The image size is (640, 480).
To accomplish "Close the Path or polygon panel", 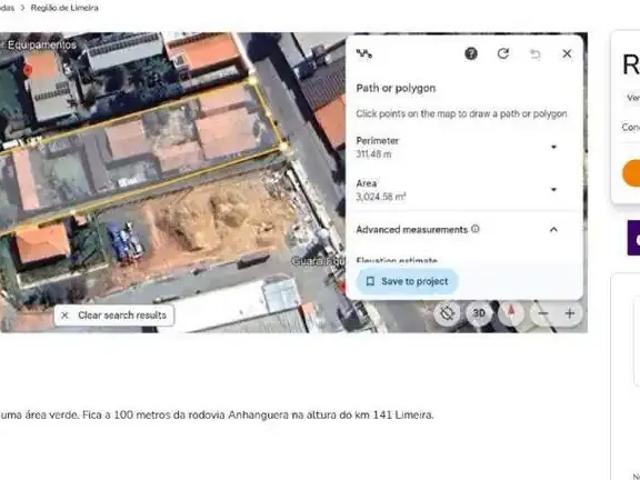I will [x=567, y=53].
